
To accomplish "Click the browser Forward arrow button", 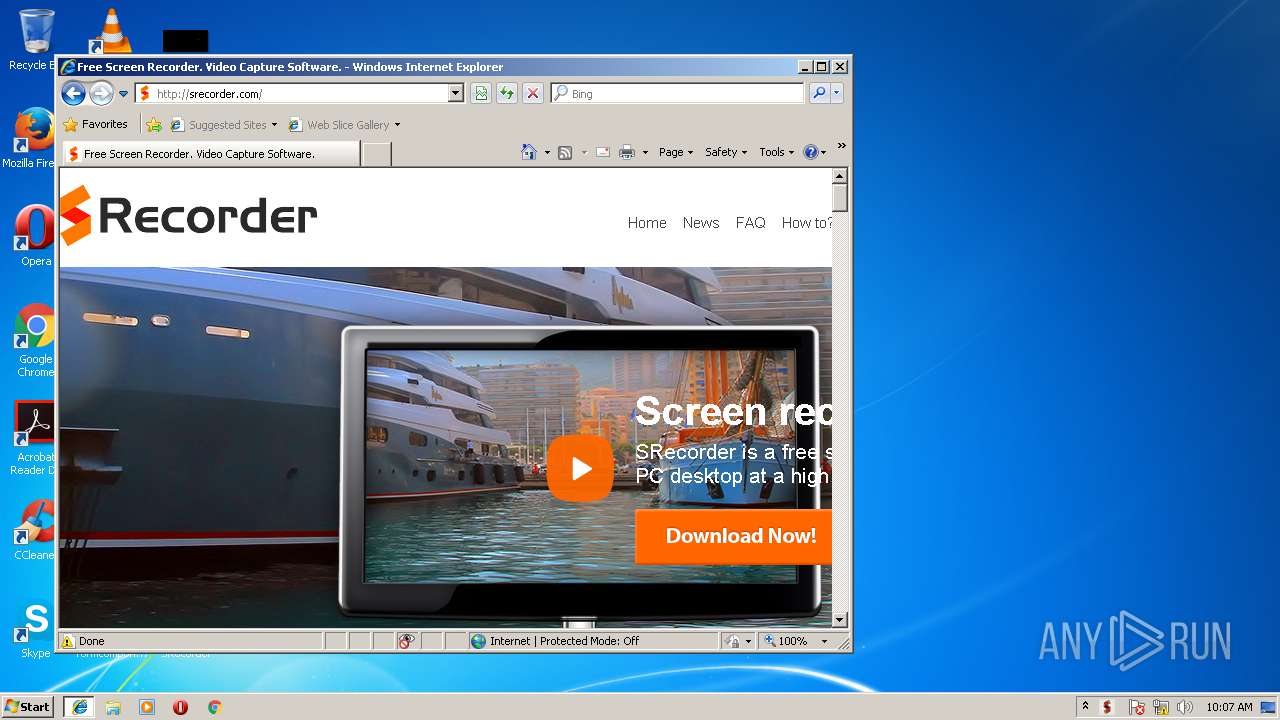I will click(101, 93).
